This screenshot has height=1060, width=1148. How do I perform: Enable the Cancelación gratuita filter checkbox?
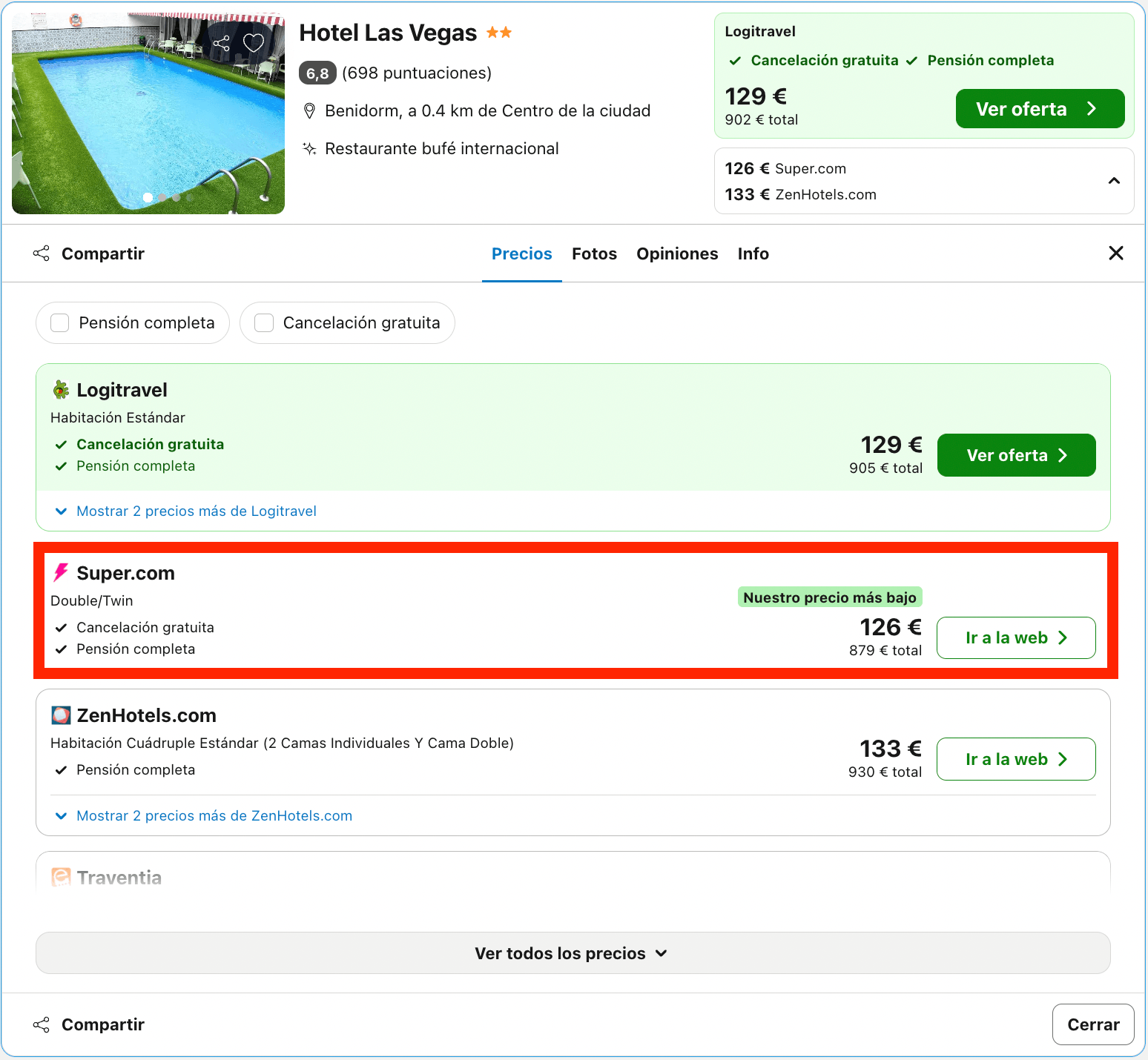coord(264,323)
